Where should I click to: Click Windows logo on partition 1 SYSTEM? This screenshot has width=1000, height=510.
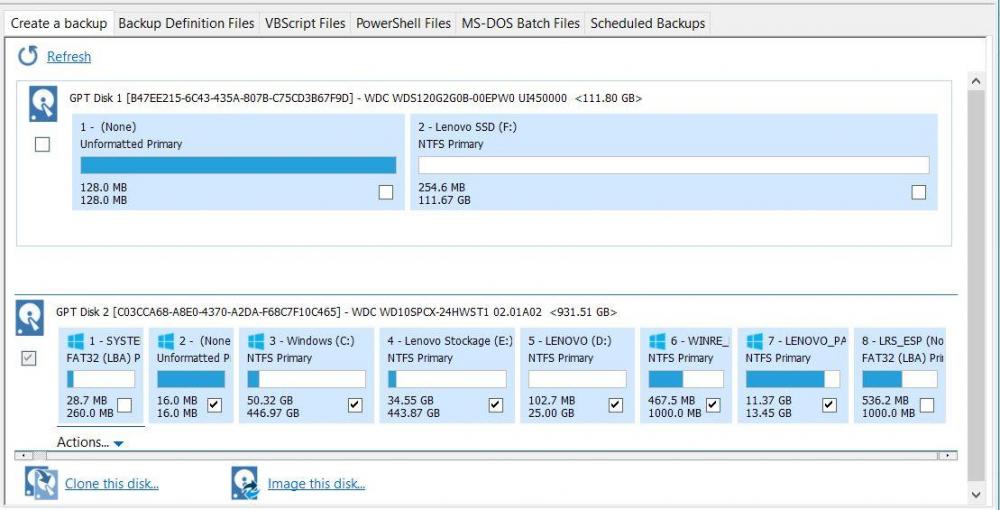point(75,341)
